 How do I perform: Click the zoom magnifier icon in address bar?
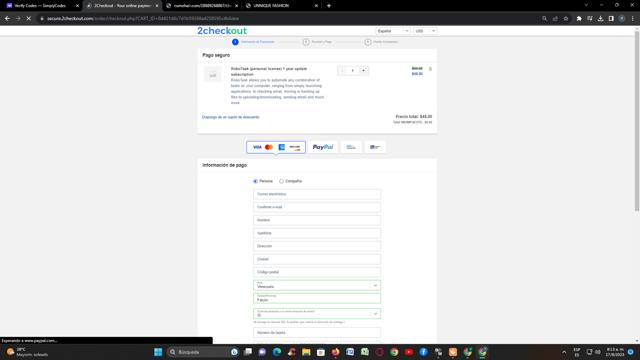544,18
